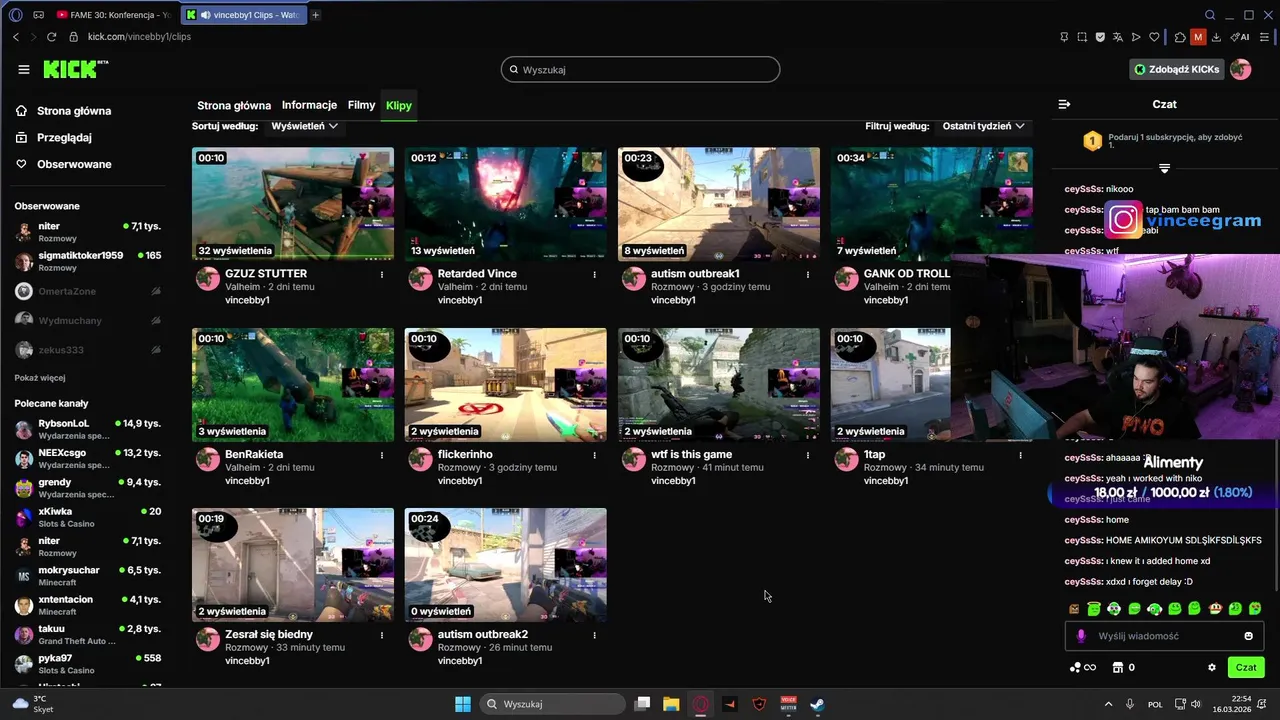The height and width of the screenshot is (720, 1280).
Task: Switch to the Strona główna channel tab
Action: (234, 105)
